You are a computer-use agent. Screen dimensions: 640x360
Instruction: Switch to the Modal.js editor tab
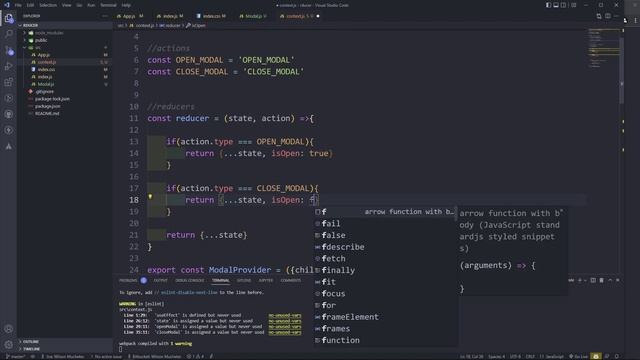[x=253, y=16]
